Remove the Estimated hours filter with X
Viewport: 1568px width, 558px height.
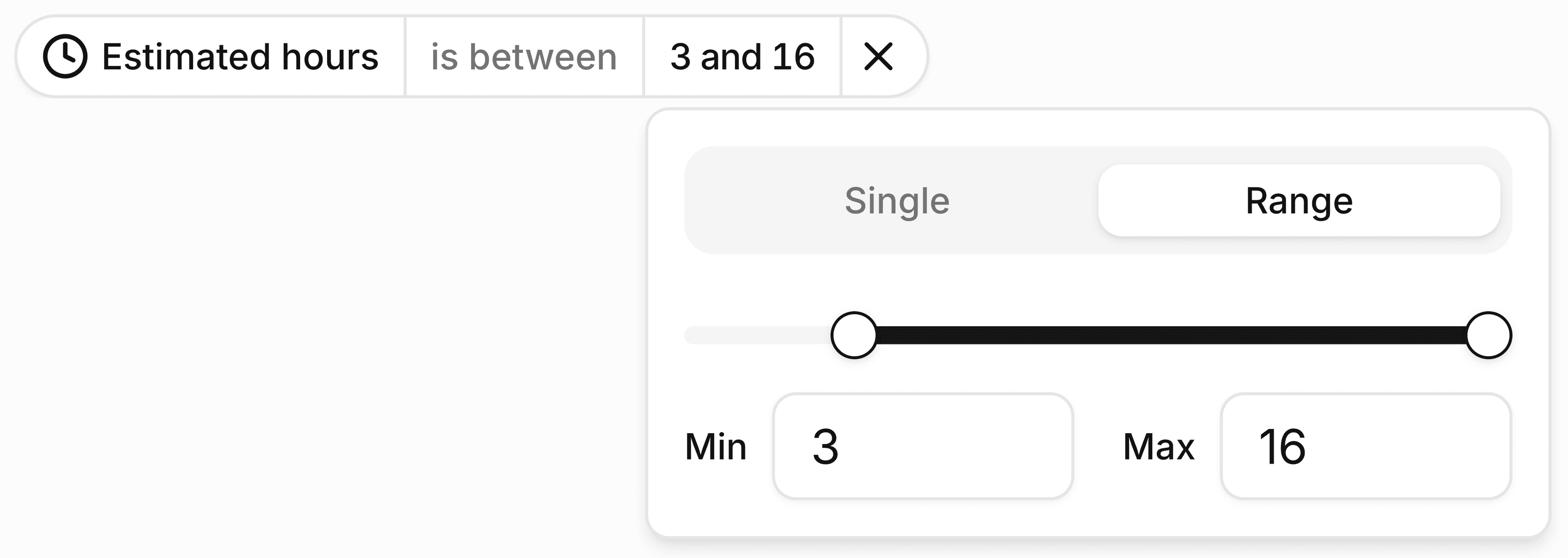(x=878, y=57)
